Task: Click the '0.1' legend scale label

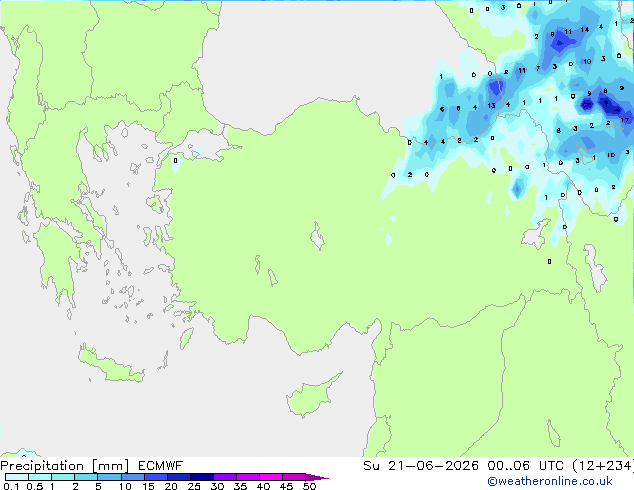Action: pos(11,486)
